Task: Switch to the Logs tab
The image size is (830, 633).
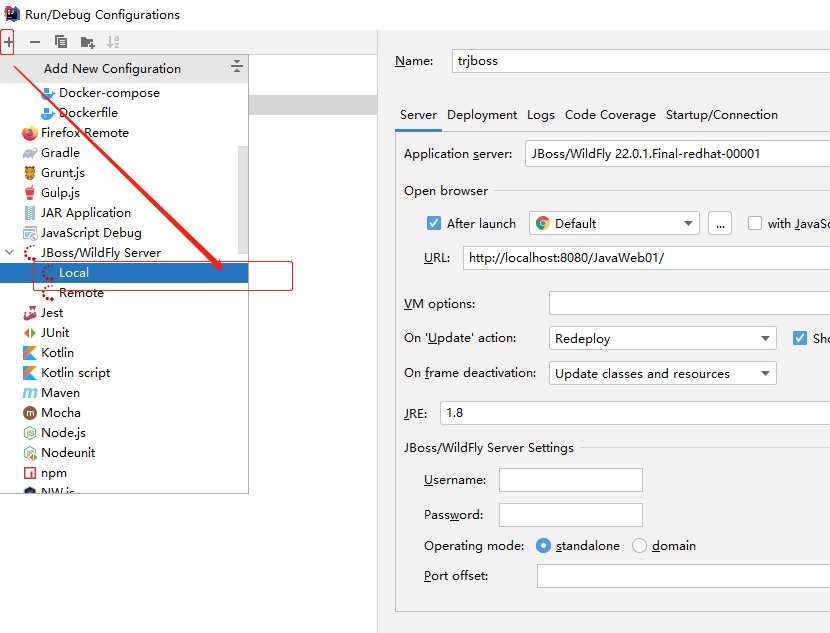Action: pos(540,115)
